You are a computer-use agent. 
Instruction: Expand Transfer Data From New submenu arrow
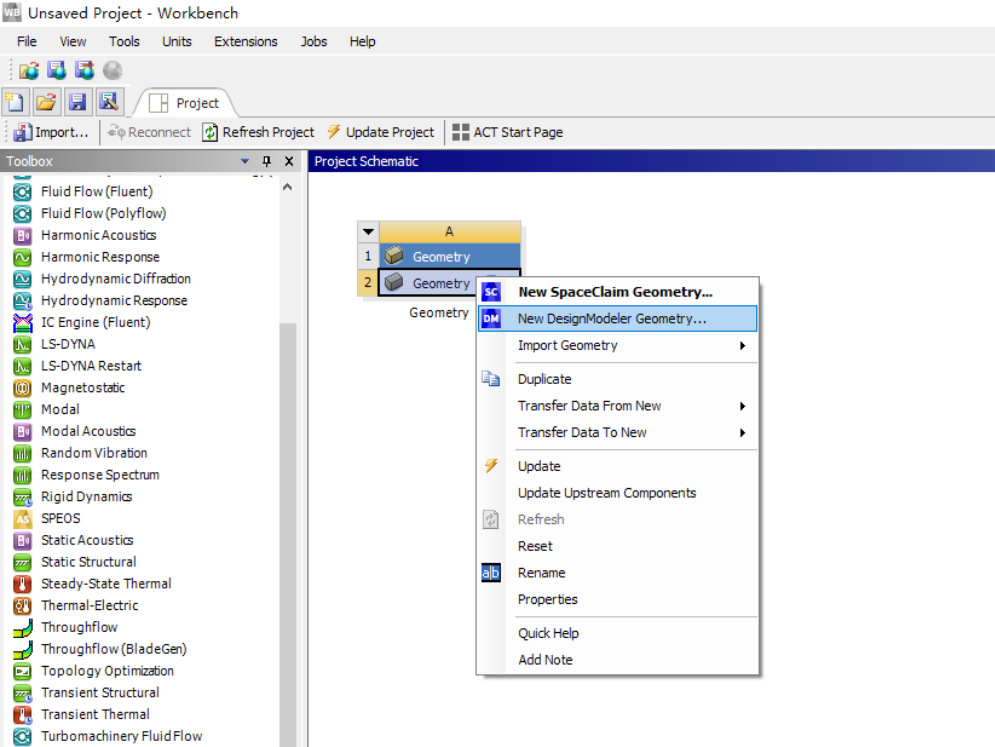coord(742,406)
